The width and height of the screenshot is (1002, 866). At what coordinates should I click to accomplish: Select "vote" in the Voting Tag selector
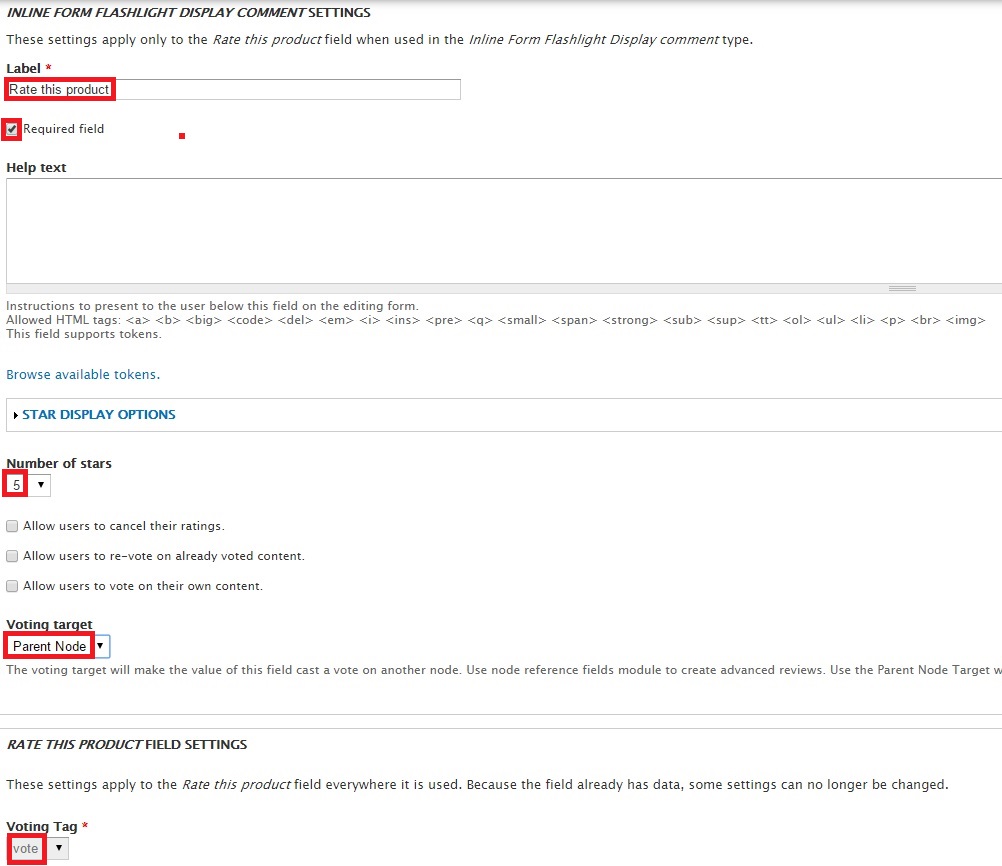pyautogui.click(x=26, y=847)
